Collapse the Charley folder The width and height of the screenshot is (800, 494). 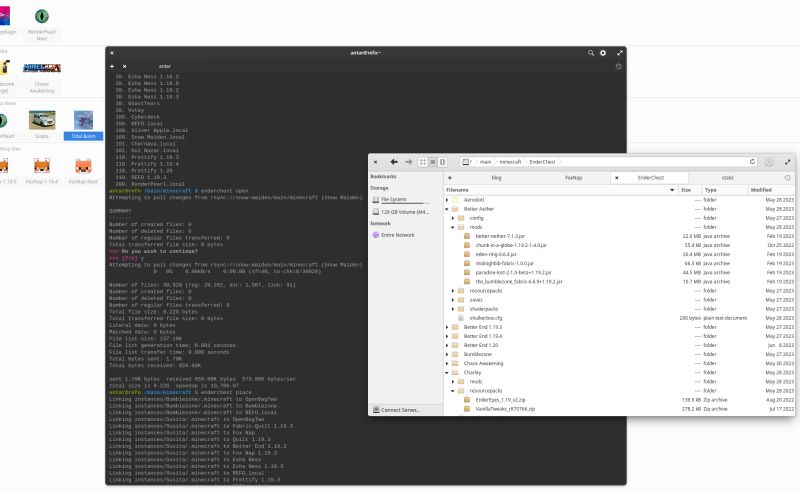click(x=447, y=373)
